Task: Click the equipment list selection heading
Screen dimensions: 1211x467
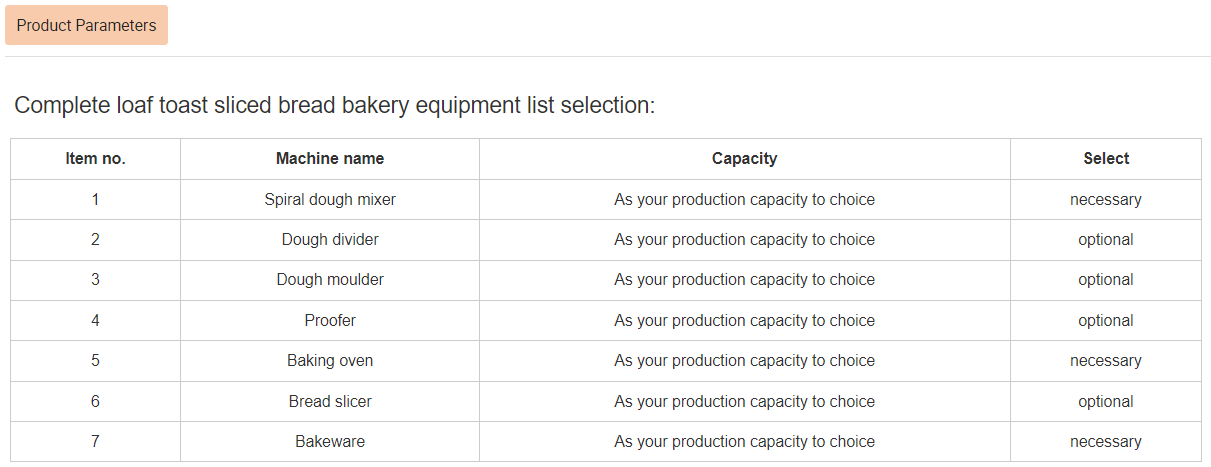Action: (x=335, y=105)
